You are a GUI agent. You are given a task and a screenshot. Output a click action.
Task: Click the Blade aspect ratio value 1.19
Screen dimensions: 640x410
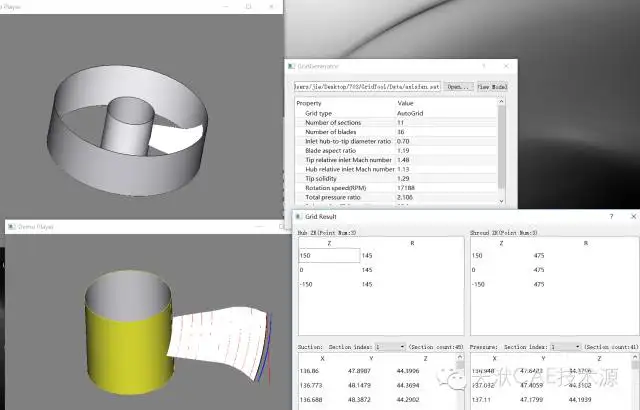point(403,151)
